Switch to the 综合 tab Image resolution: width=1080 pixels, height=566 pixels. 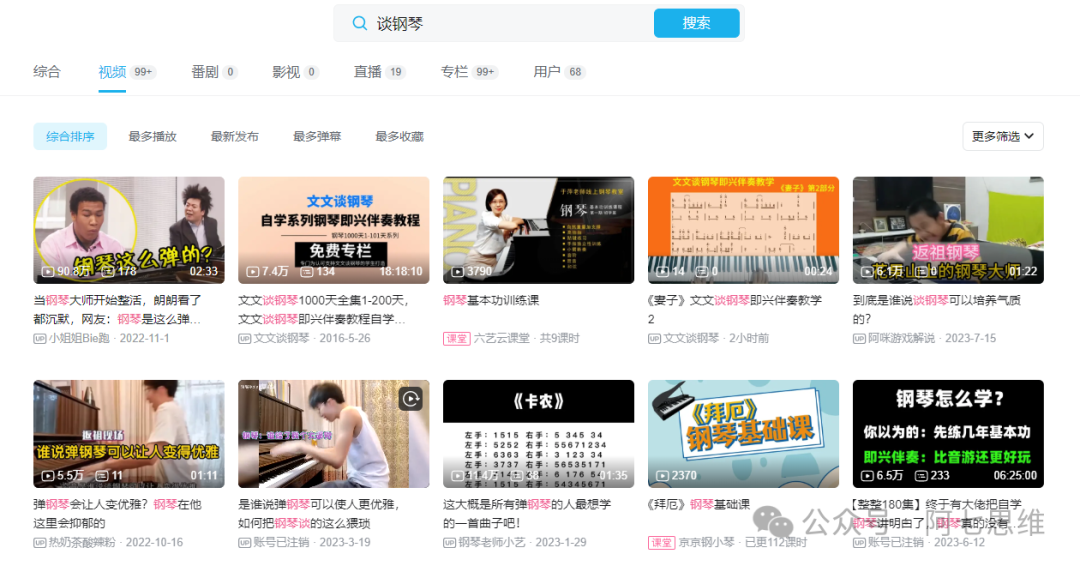click(47, 72)
